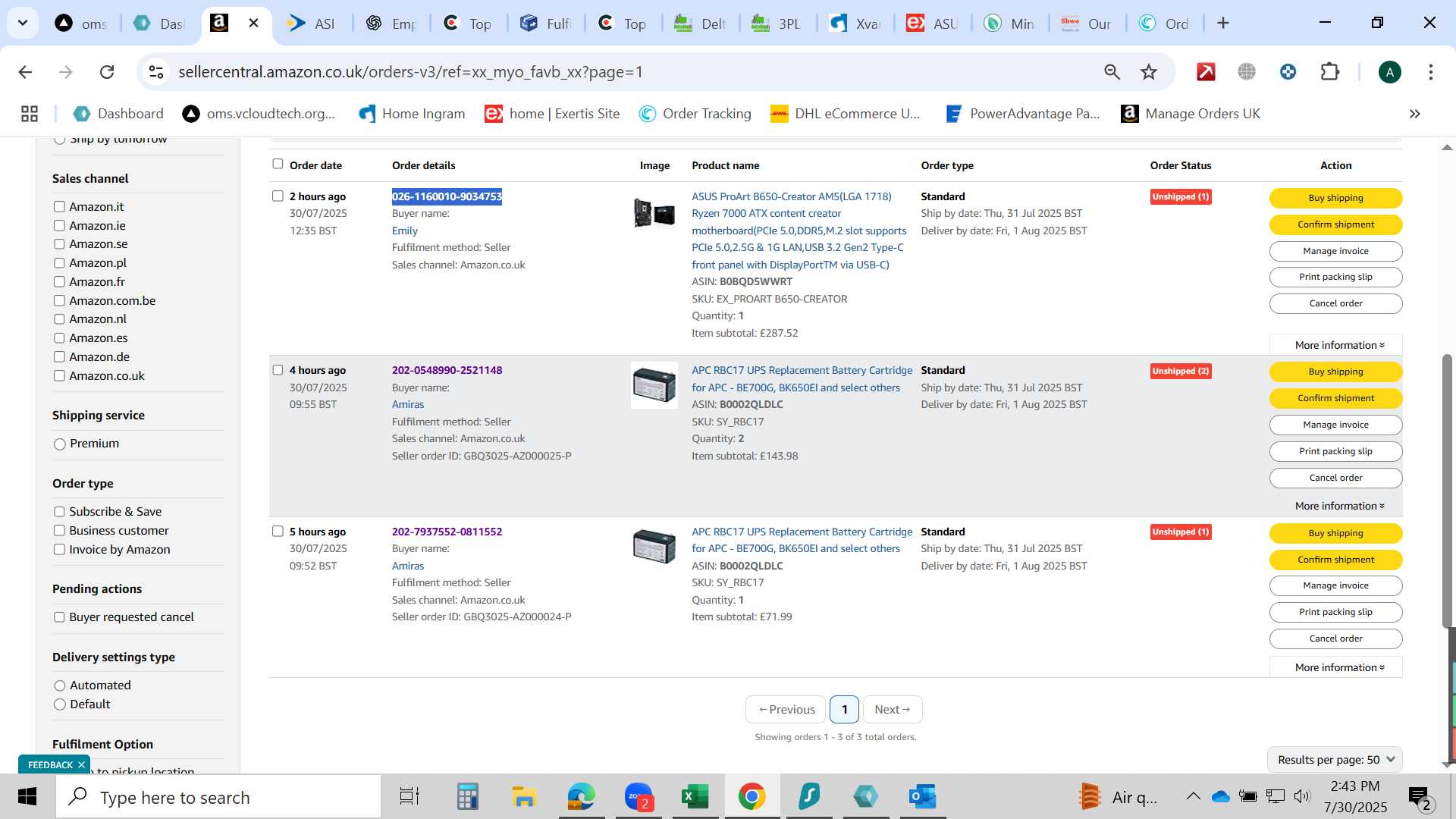
Task: Launch Calculator from the taskbar
Action: [x=467, y=797]
